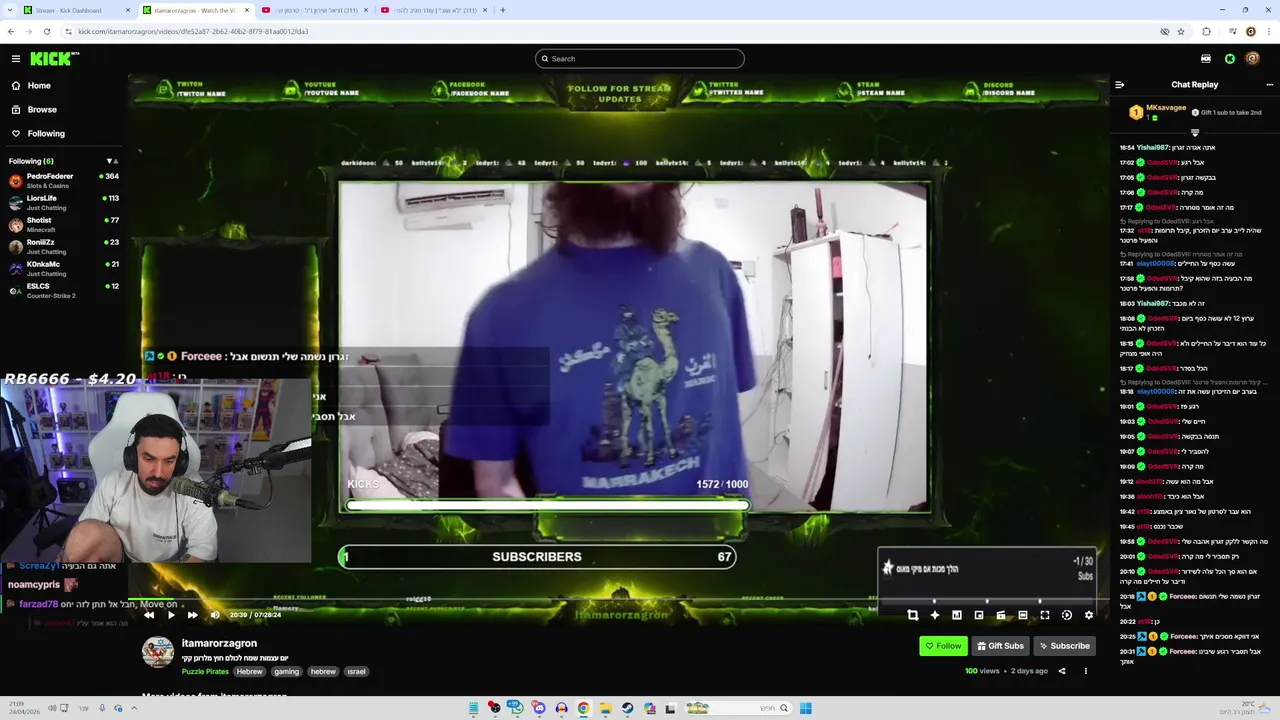Open playback speed control
This screenshot has height=720, width=1280.
click(x=1067, y=615)
